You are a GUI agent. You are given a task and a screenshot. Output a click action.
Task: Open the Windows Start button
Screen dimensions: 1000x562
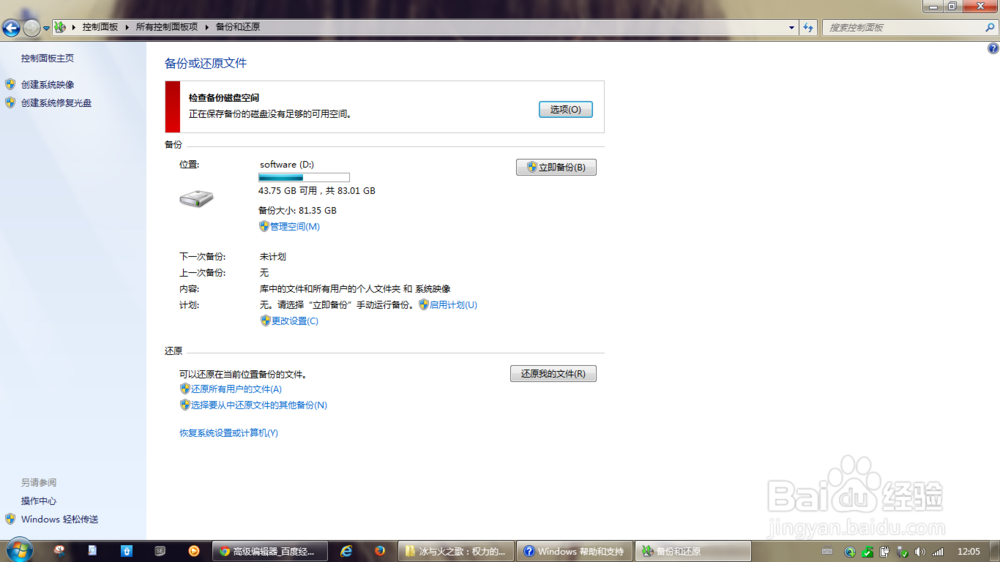(x=19, y=550)
